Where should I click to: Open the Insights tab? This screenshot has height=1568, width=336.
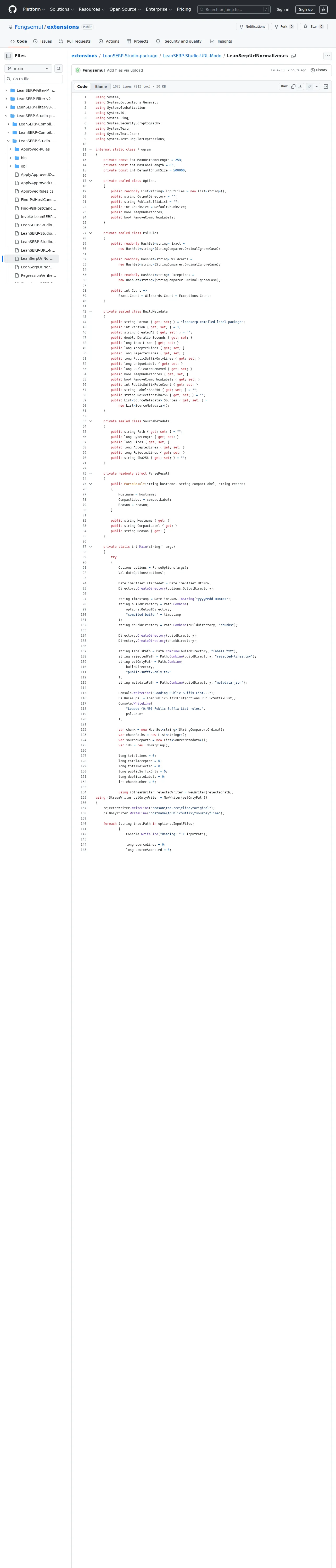click(221, 41)
